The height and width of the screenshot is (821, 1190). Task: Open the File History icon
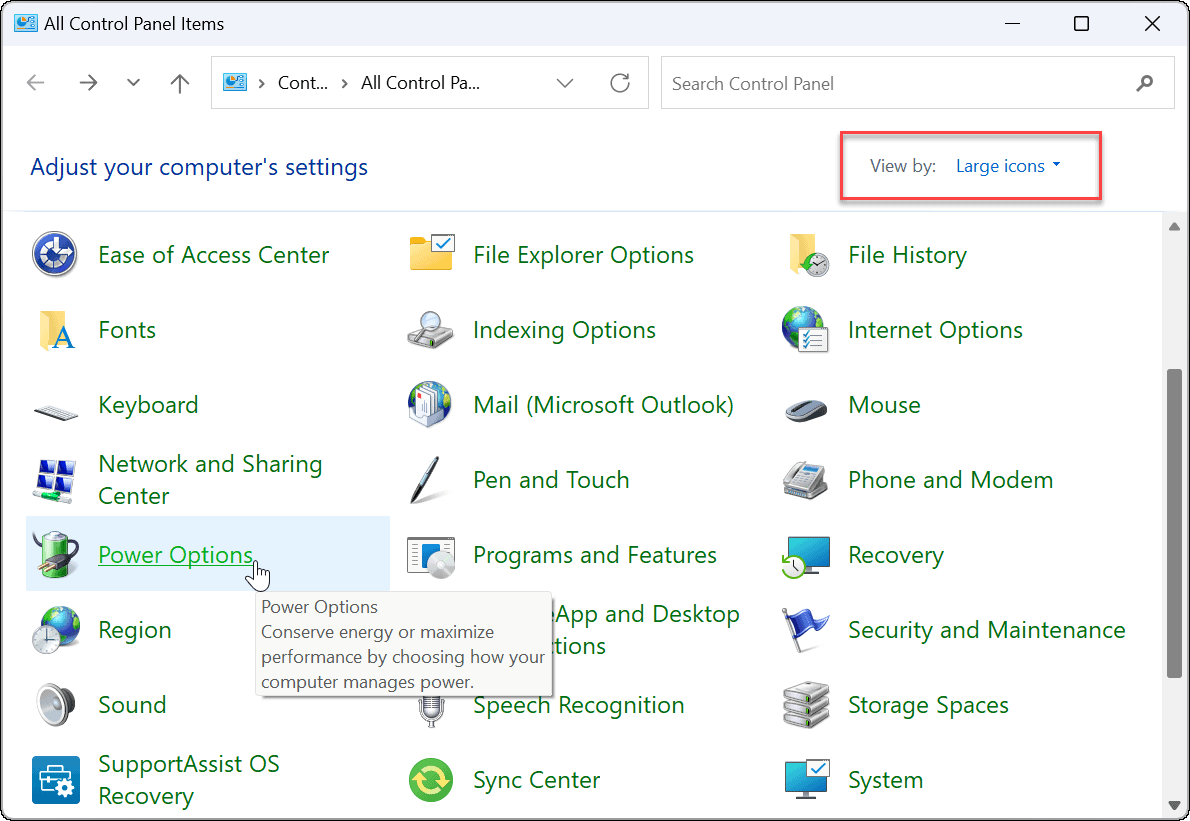click(807, 255)
